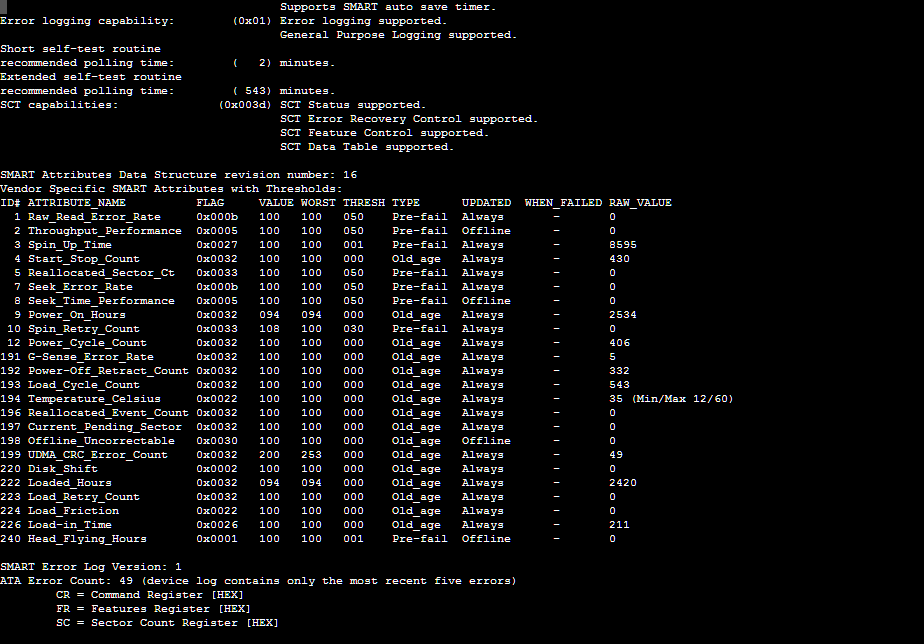
Task: Click Spin_Retry_Count value 108
Action: click(269, 329)
